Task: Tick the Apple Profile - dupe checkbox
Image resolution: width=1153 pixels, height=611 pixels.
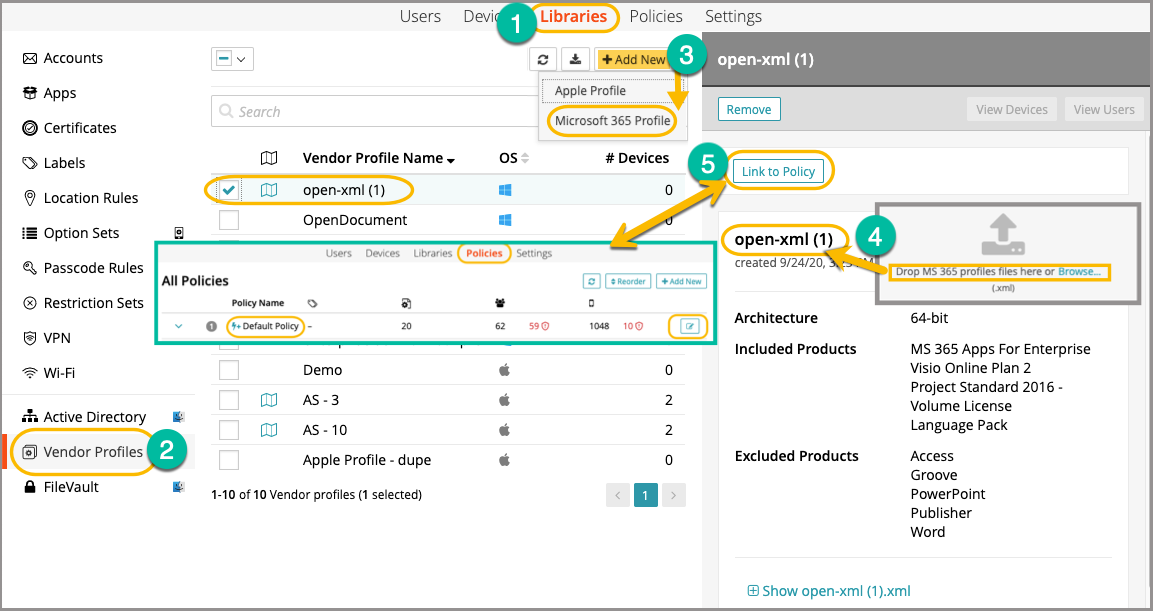Action: 229,460
